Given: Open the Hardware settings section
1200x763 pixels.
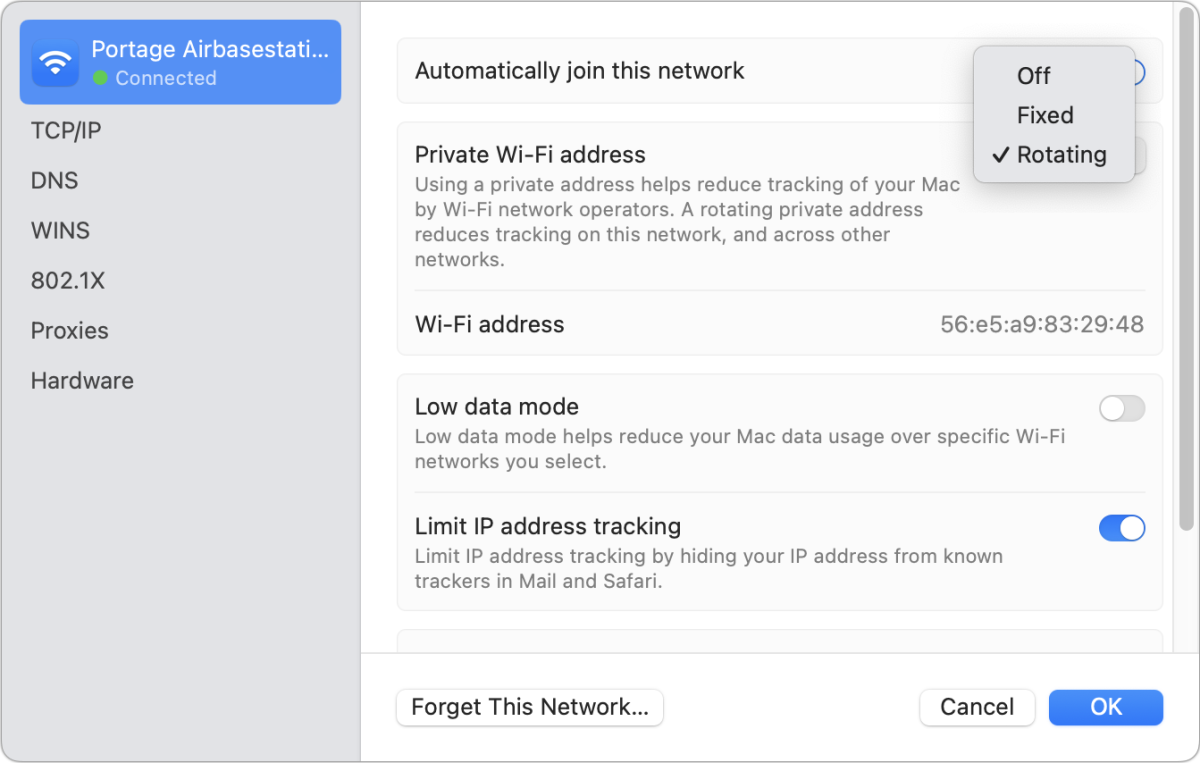Looking at the screenshot, I should [x=82, y=380].
